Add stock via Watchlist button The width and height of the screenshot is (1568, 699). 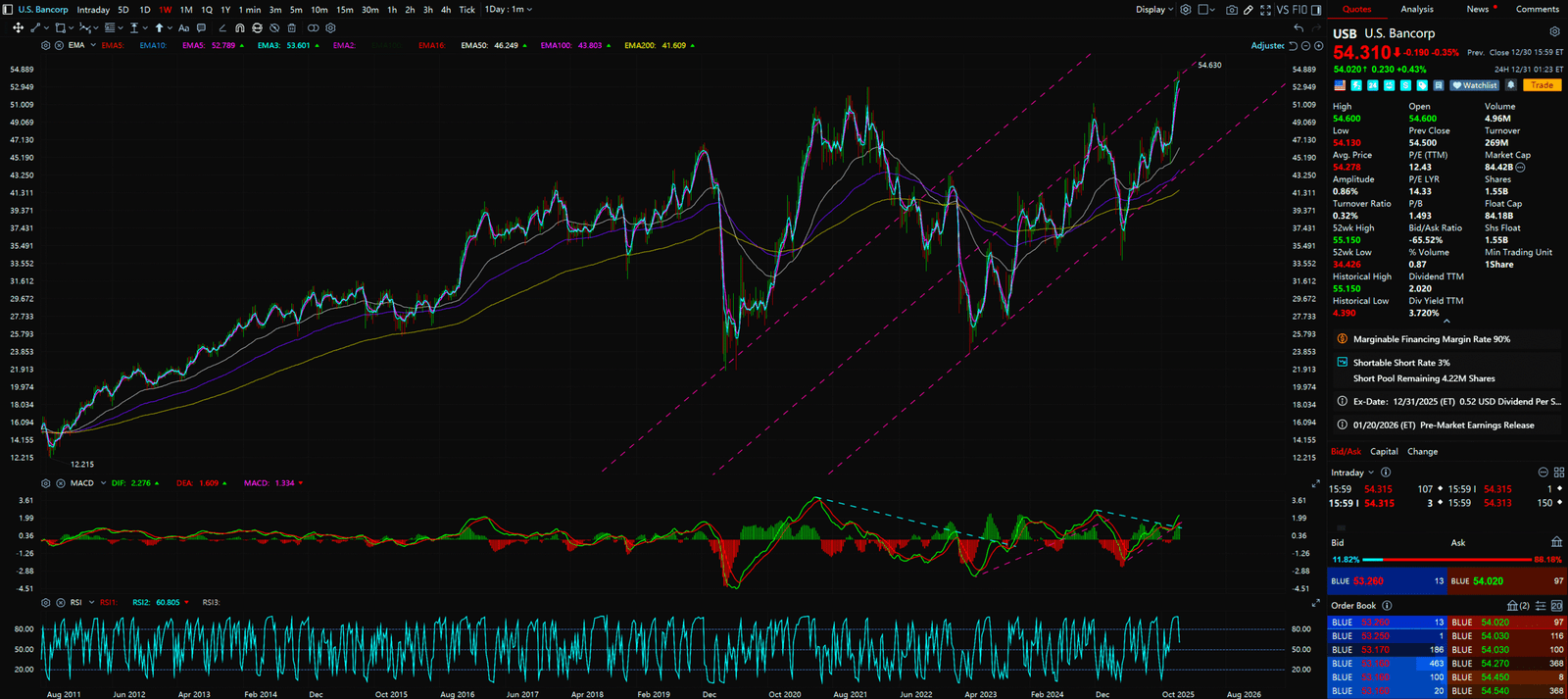(x=1475, y=85)
